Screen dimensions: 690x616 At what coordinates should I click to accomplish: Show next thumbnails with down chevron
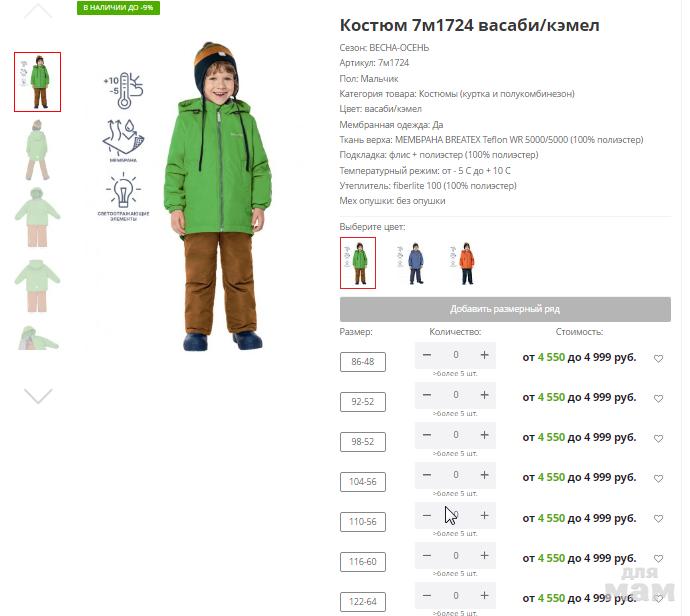point(38,396)
